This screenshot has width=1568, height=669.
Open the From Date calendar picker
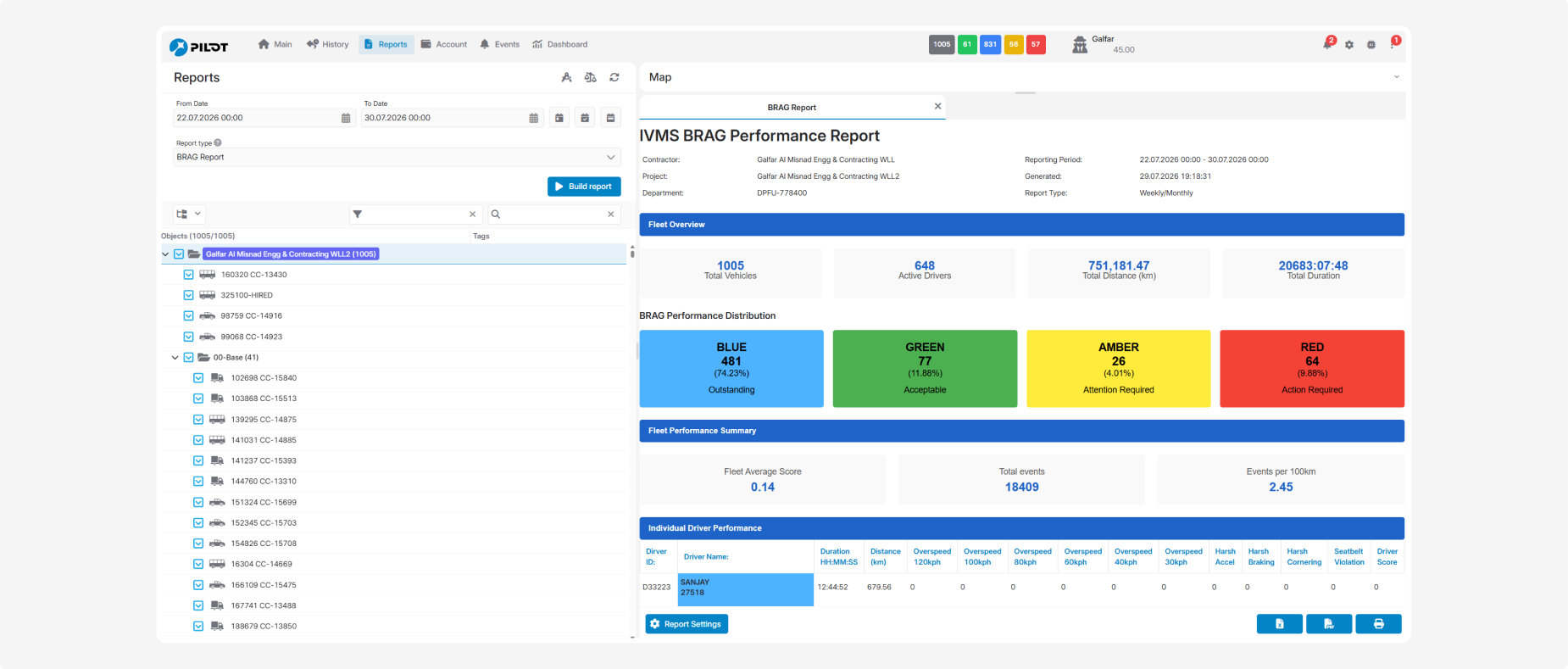[x=346, y=118]
